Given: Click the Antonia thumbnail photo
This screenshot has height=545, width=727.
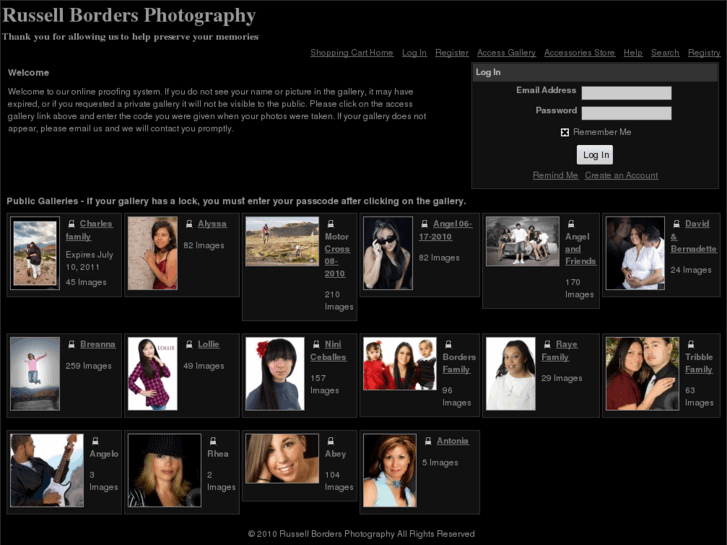Looking at the screenshot, I should point(389,470).
